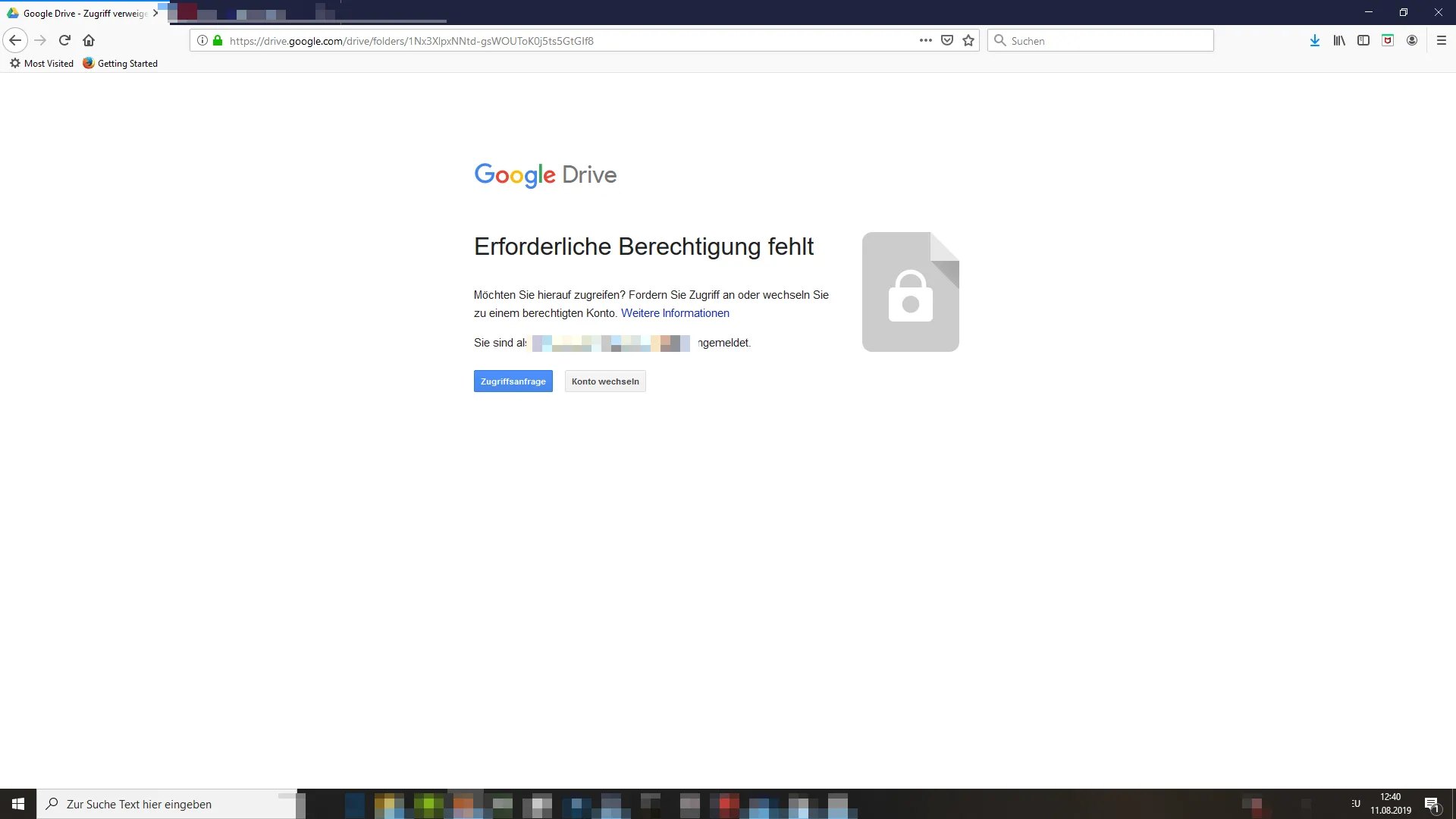Click the browser back arrow button
1456x819 pixels.
(15, 40)
